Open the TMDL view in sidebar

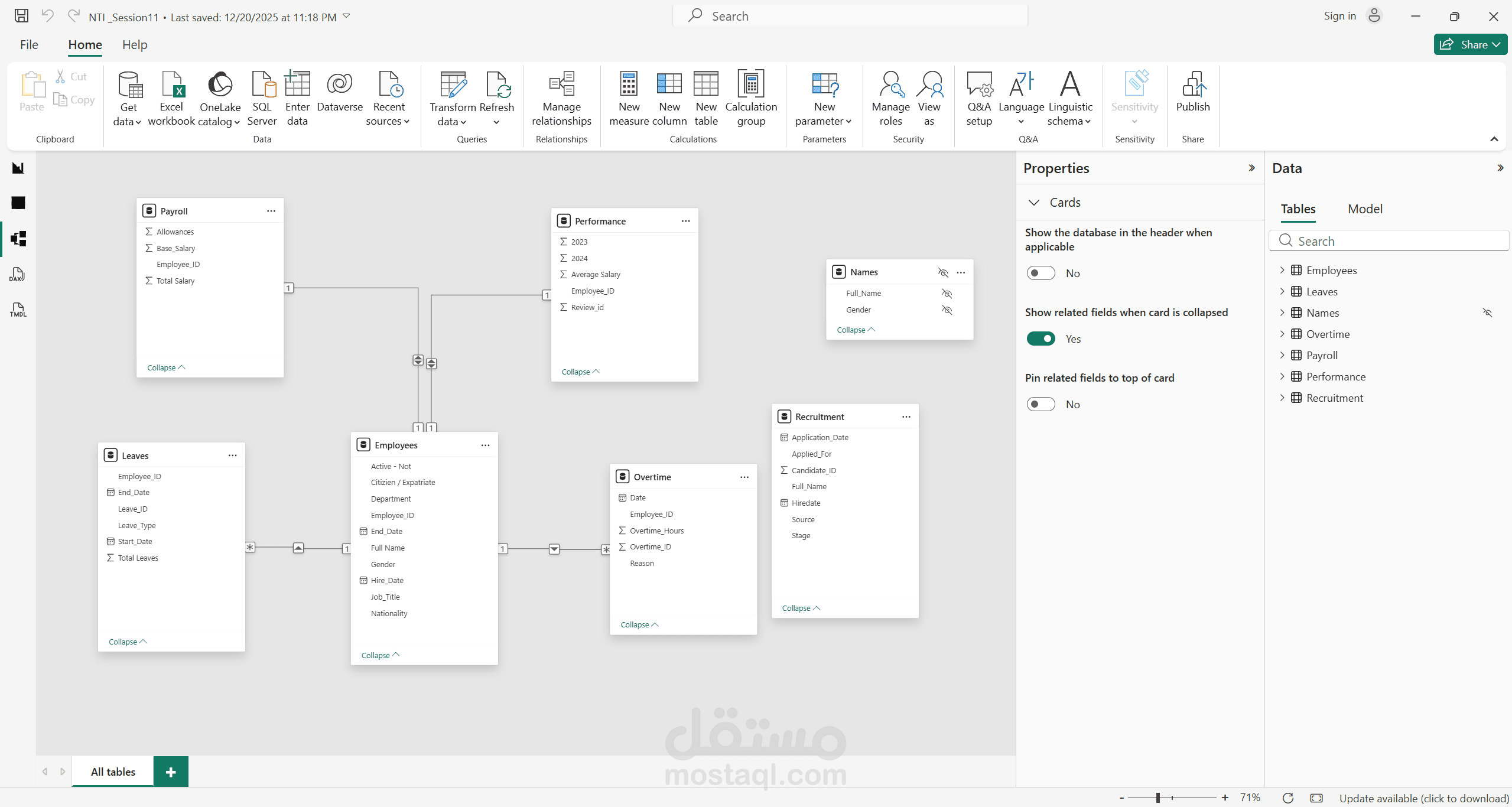point(18,310)
